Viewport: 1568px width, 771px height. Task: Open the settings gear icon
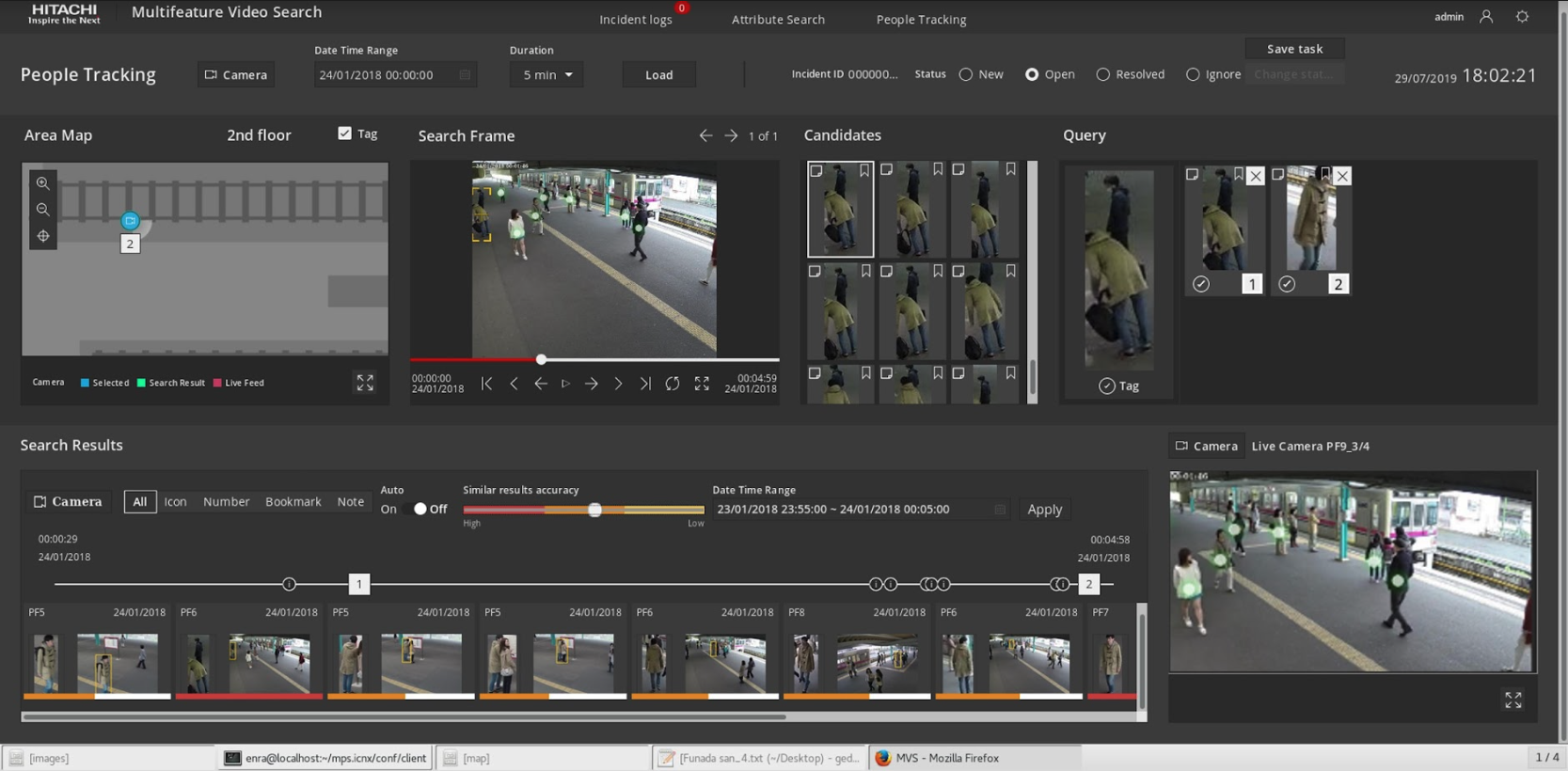pyautogui.click(x=1522, y=17)
